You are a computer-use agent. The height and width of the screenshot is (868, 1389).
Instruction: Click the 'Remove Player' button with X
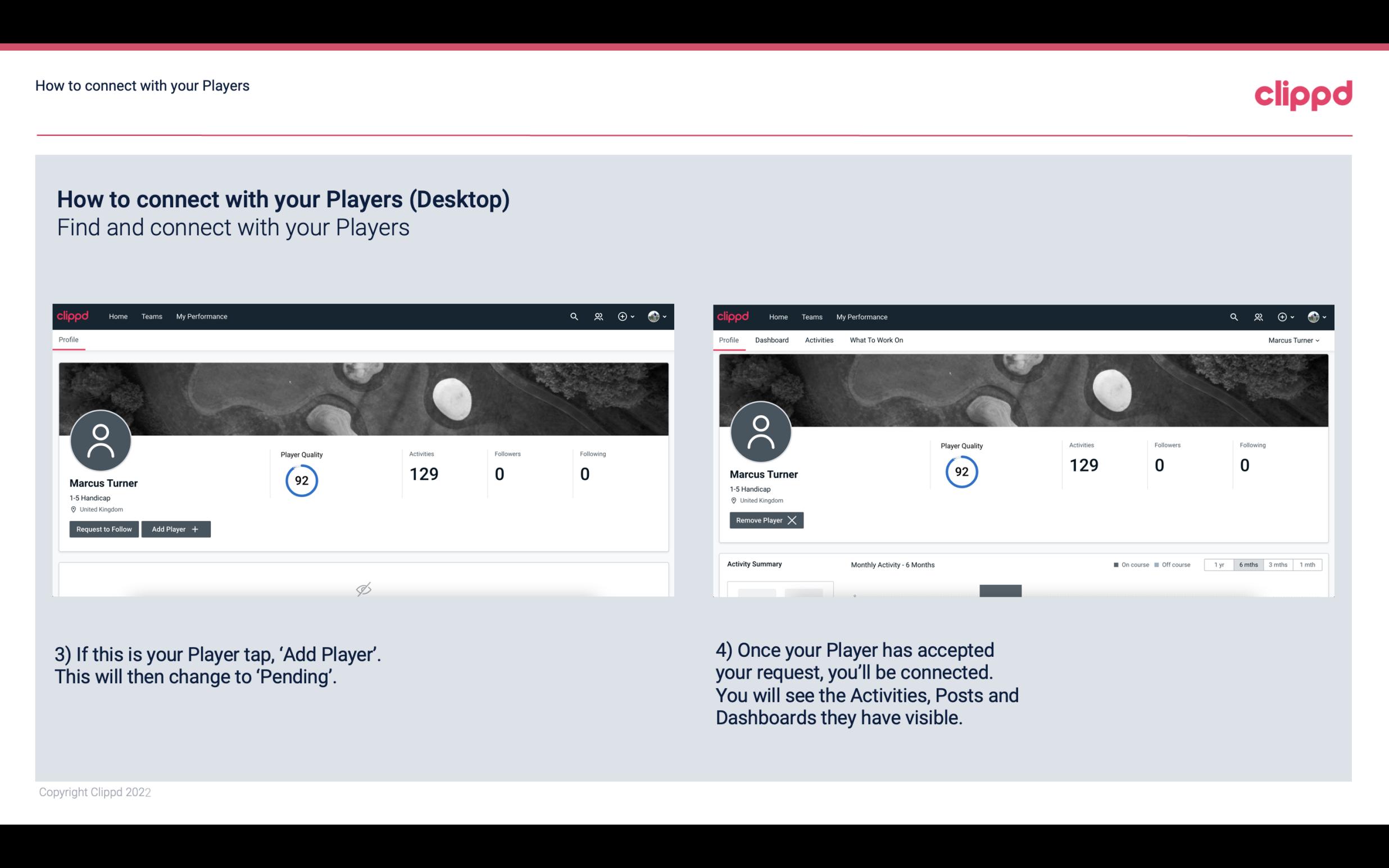(765, 520)
